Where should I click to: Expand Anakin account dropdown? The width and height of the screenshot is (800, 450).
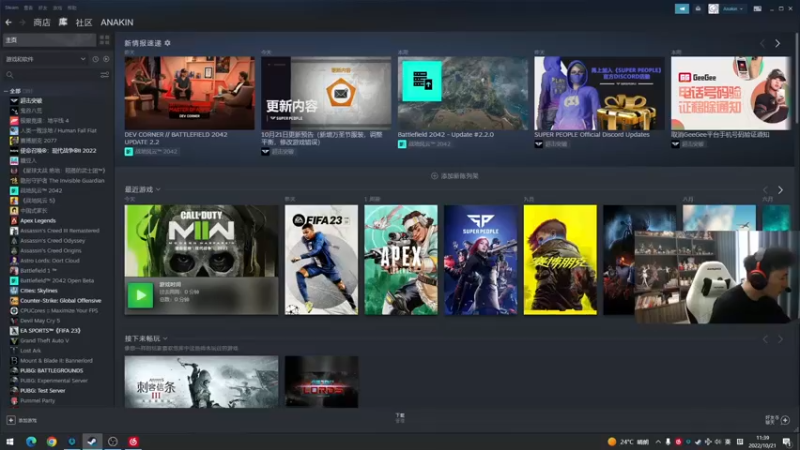[x=733, y=9]
